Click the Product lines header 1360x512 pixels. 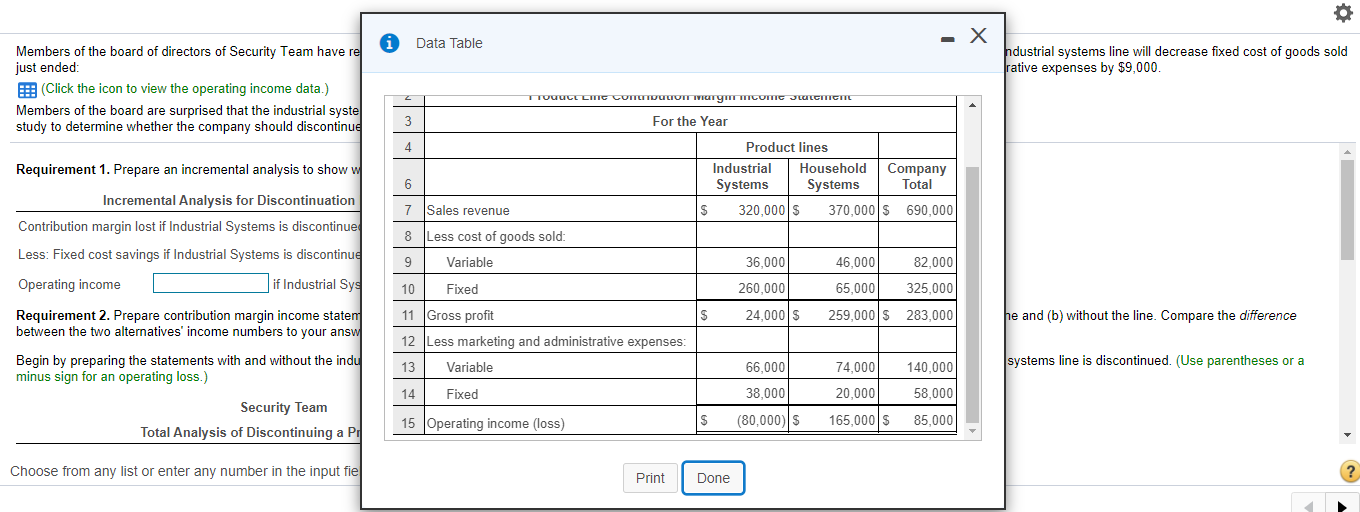point(787,147)
